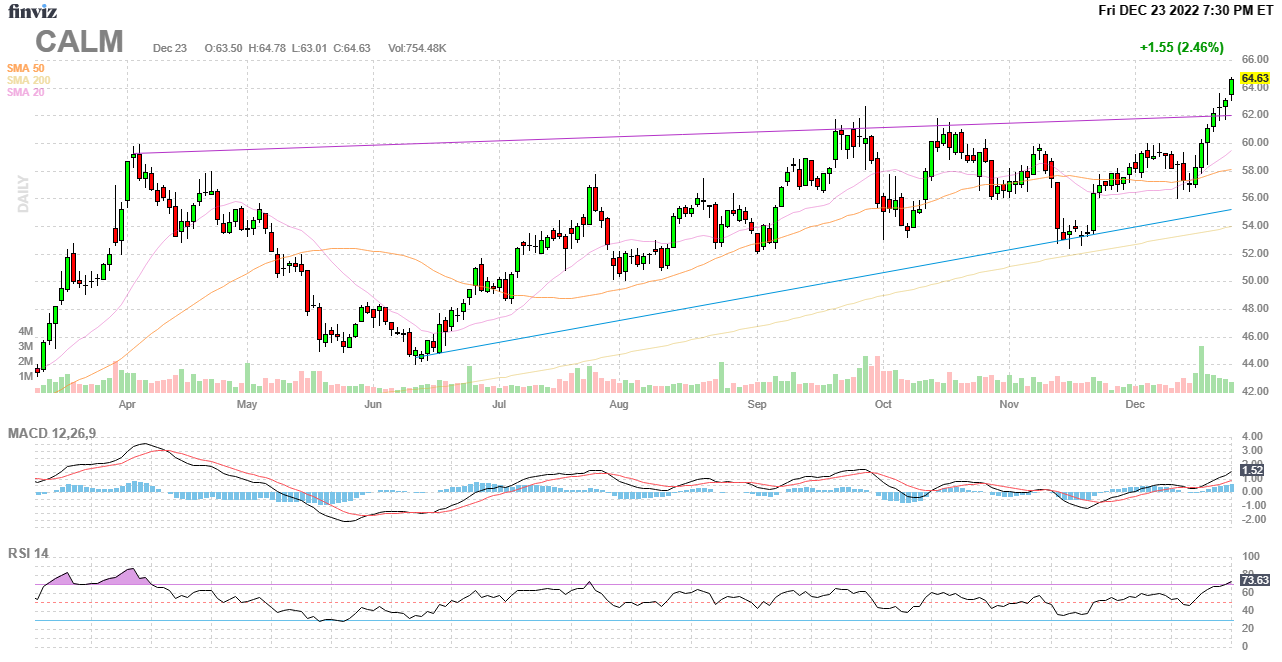Click the CALM ticker symbol

(80, 42)
